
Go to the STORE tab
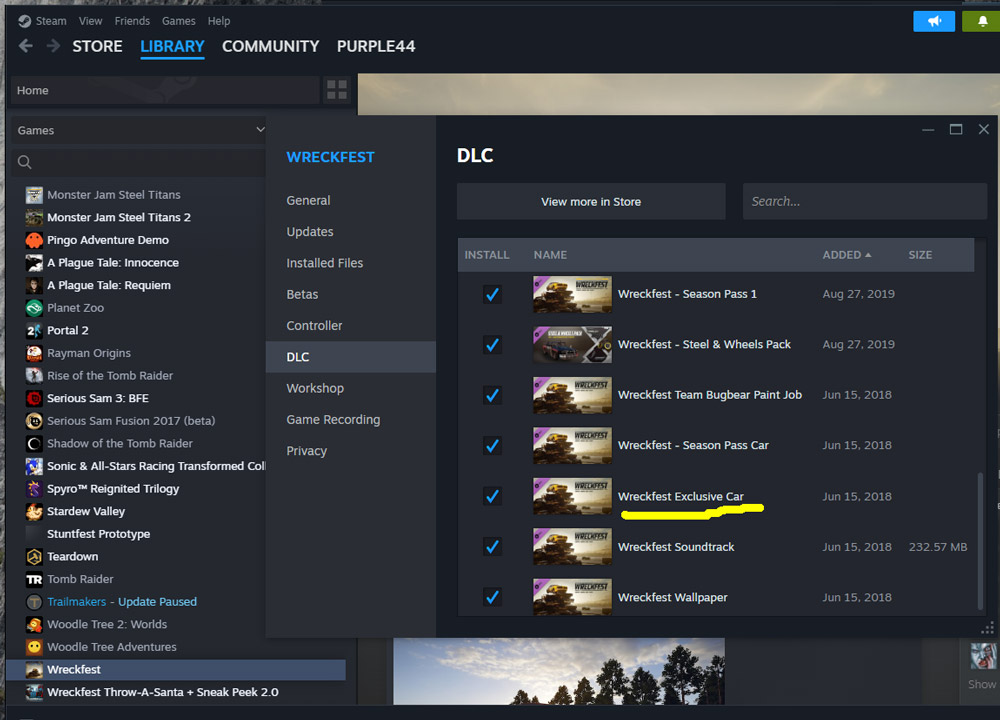(x=97, y=46)
